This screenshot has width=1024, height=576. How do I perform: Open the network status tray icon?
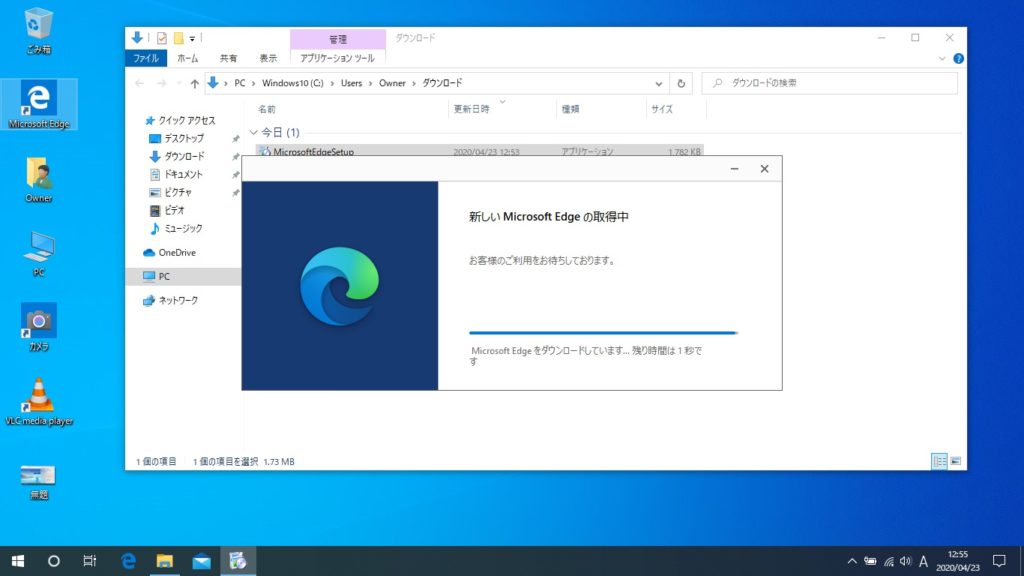click(889, 561)
